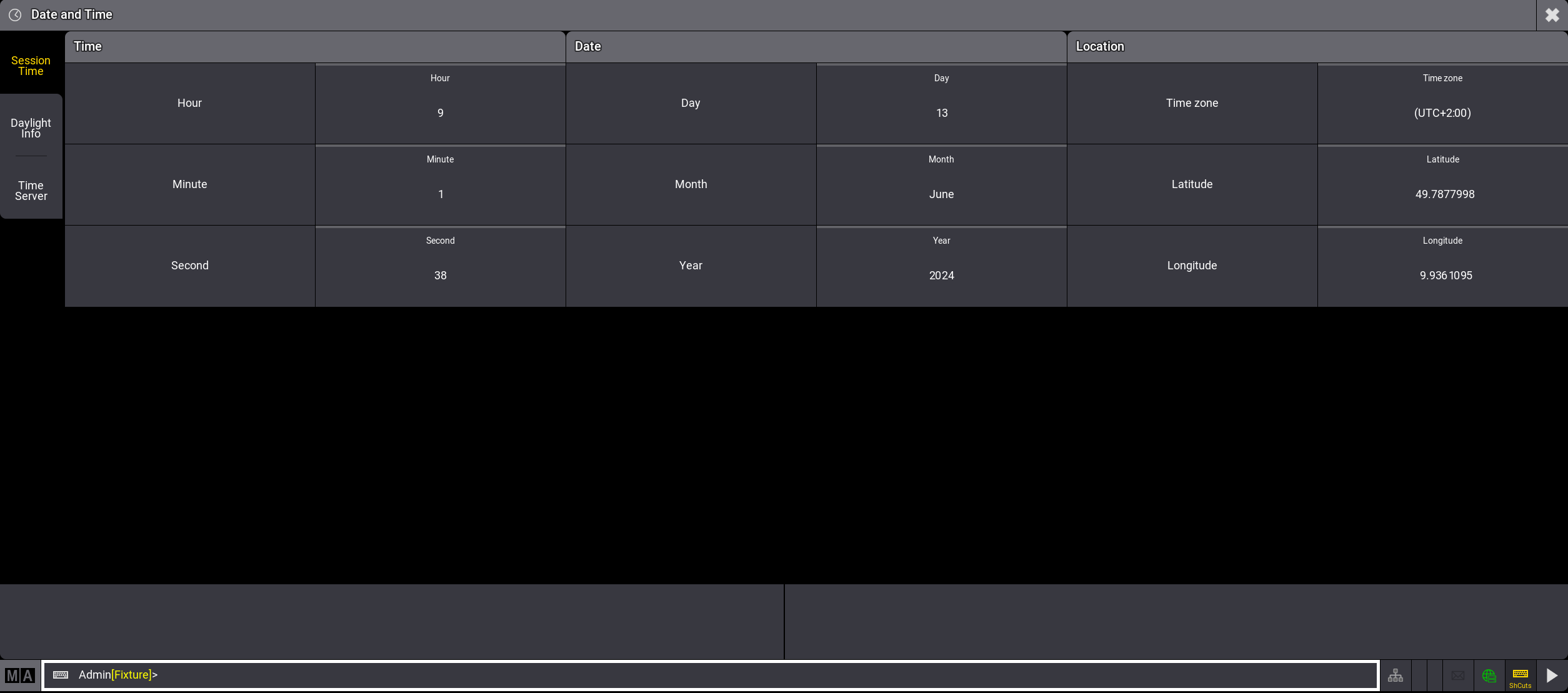Select the Year cell showing 2024
Viewport: 1568px width, 693px height.
coord(941,266)
